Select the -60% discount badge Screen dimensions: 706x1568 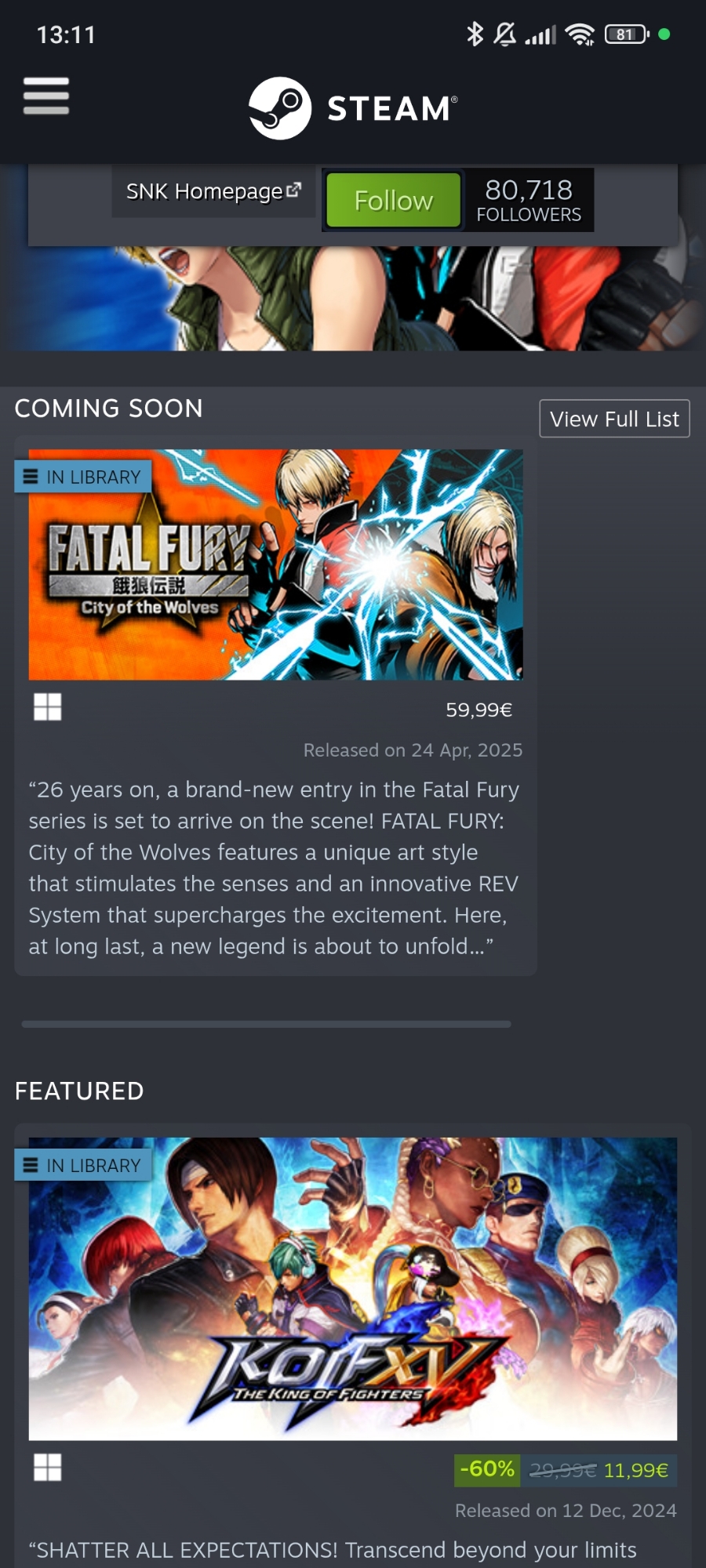(487, 1470)
